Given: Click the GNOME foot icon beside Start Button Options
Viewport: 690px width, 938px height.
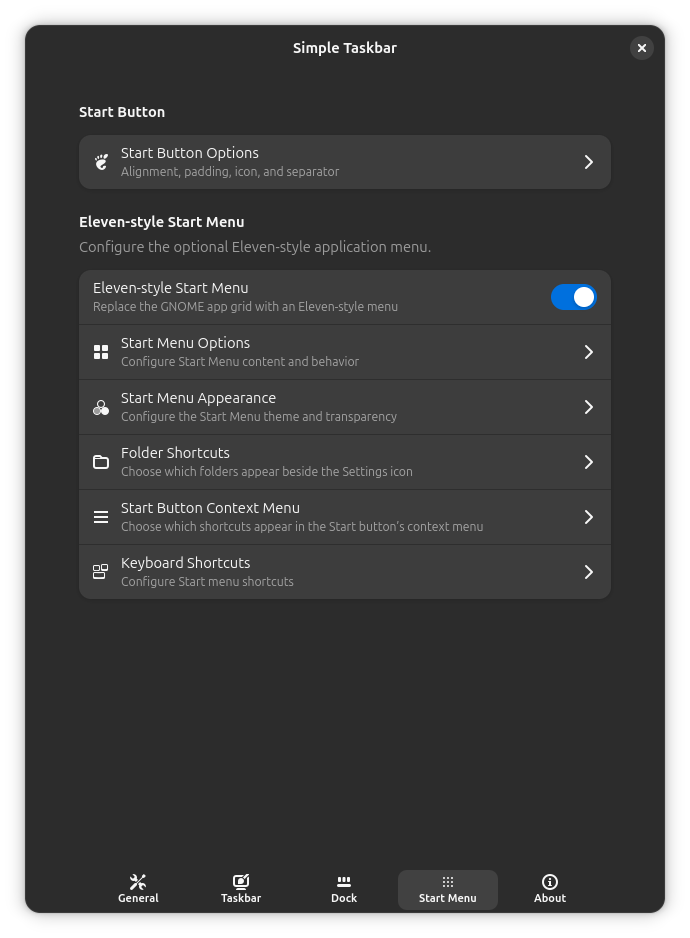Looking at the screenshot, I should point(101,162).
